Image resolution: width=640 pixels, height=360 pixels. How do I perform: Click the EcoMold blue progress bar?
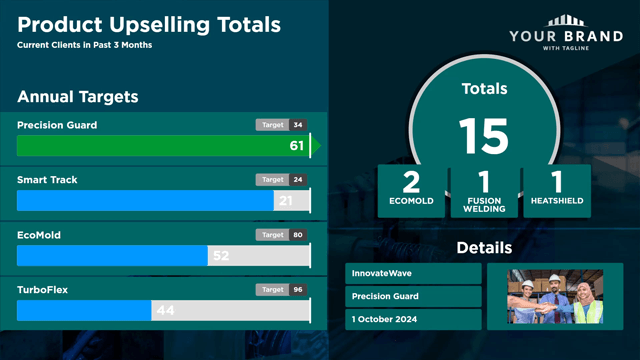112,256
